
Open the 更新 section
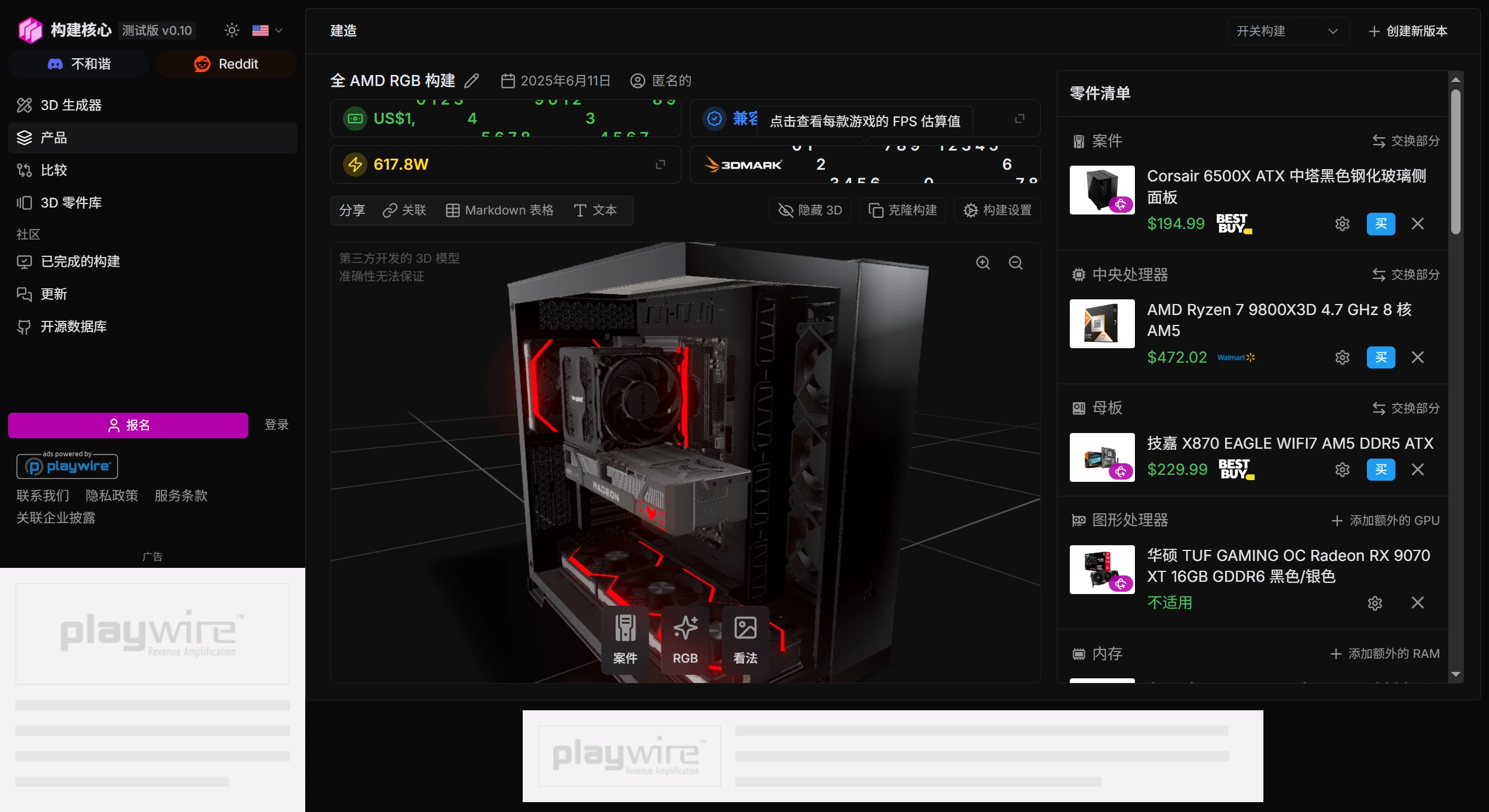pos(53,294)
